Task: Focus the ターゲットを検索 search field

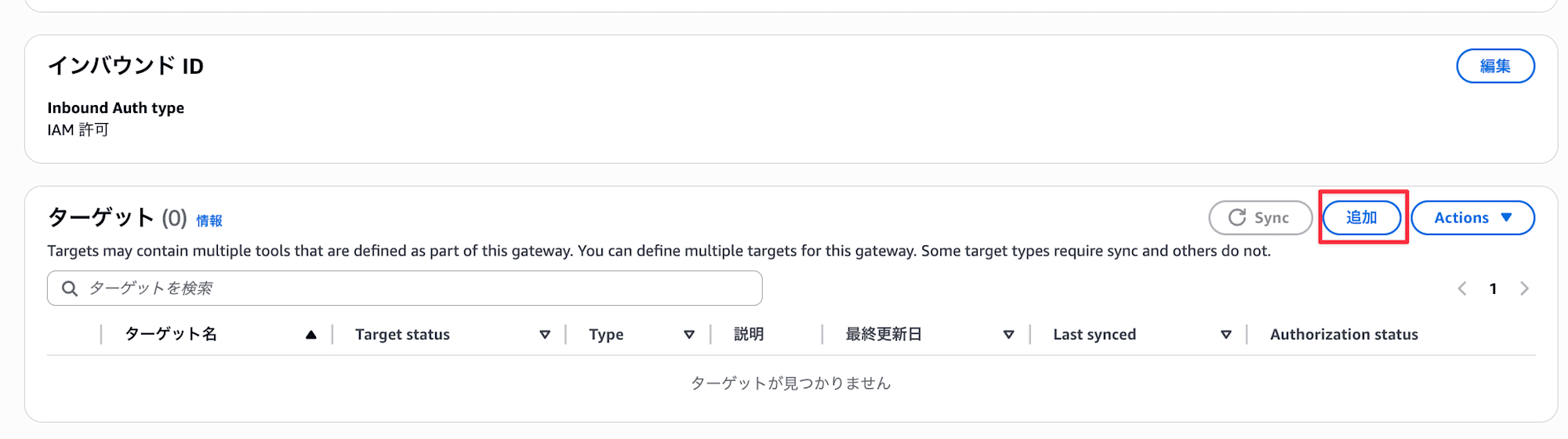Action: pos(416,288)
